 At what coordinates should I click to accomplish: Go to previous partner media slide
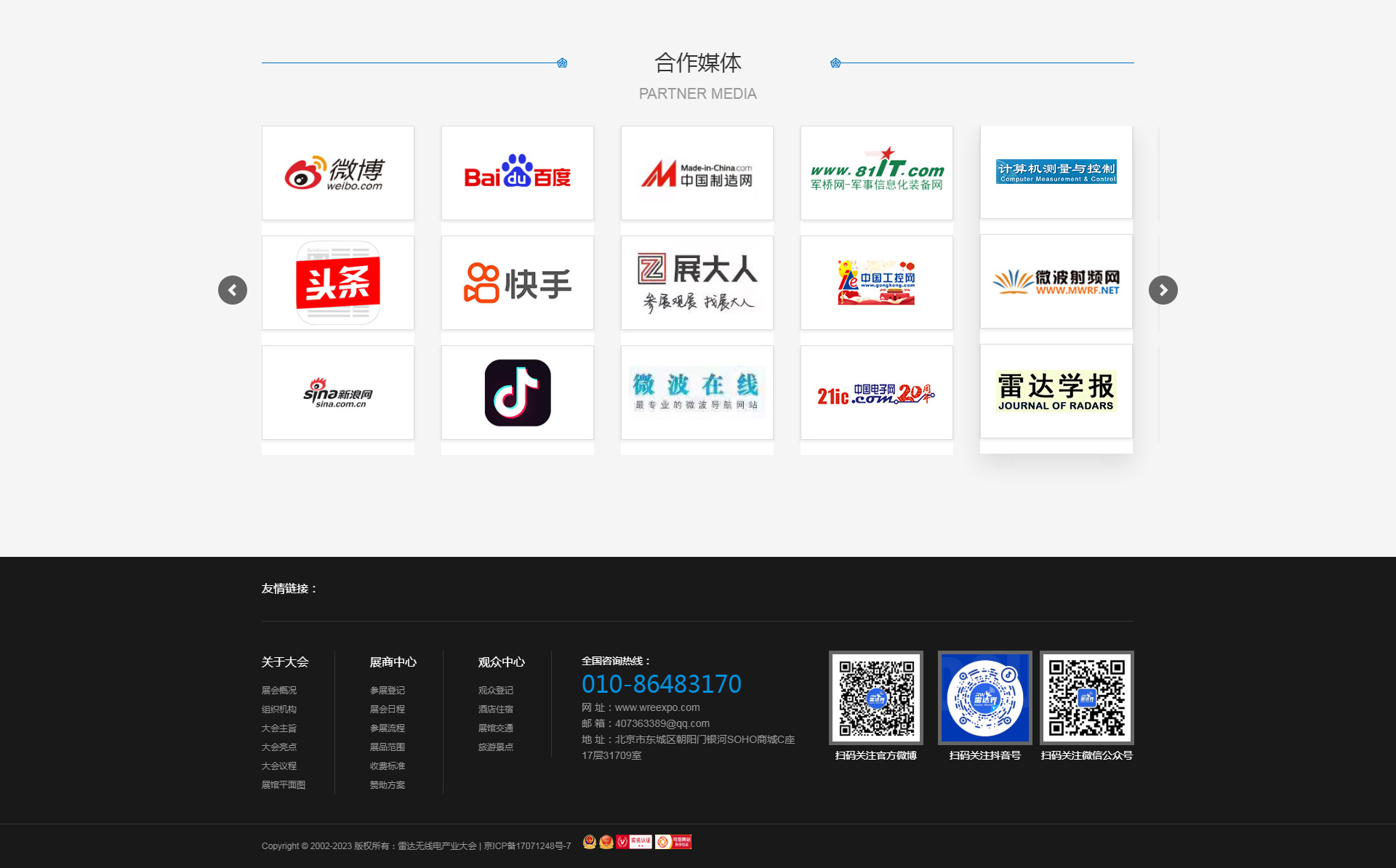coord(233,290)
